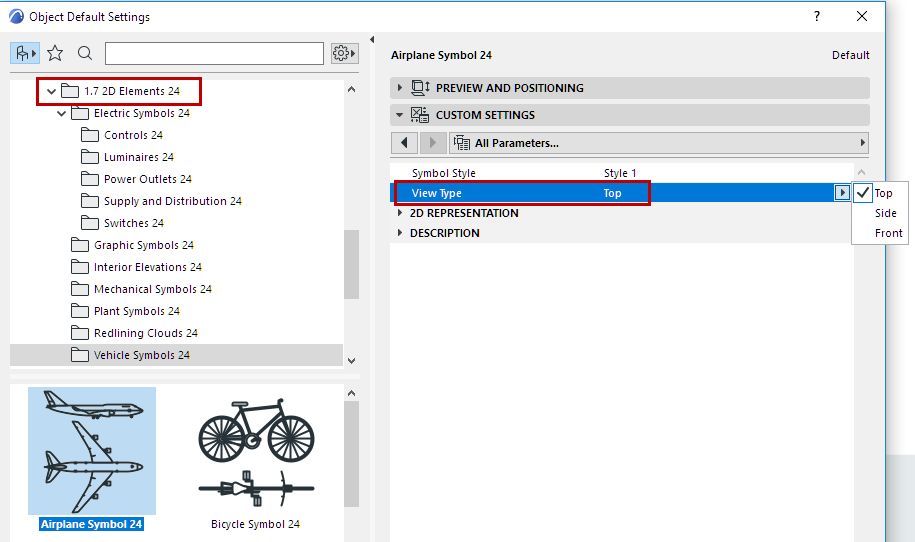Viewport: 915px width, 542px height.
Task: Open the Power Outlets 24 folder
Action: [x=136, y=180]
